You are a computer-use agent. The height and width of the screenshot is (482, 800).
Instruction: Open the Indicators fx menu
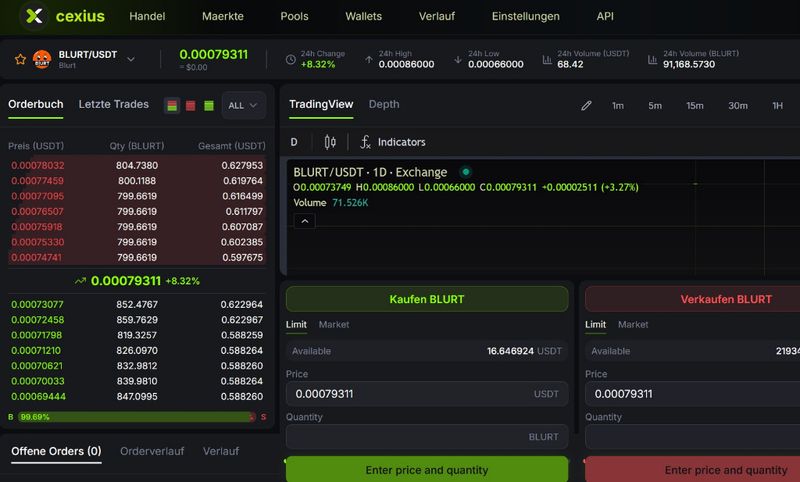coord(392,142)
